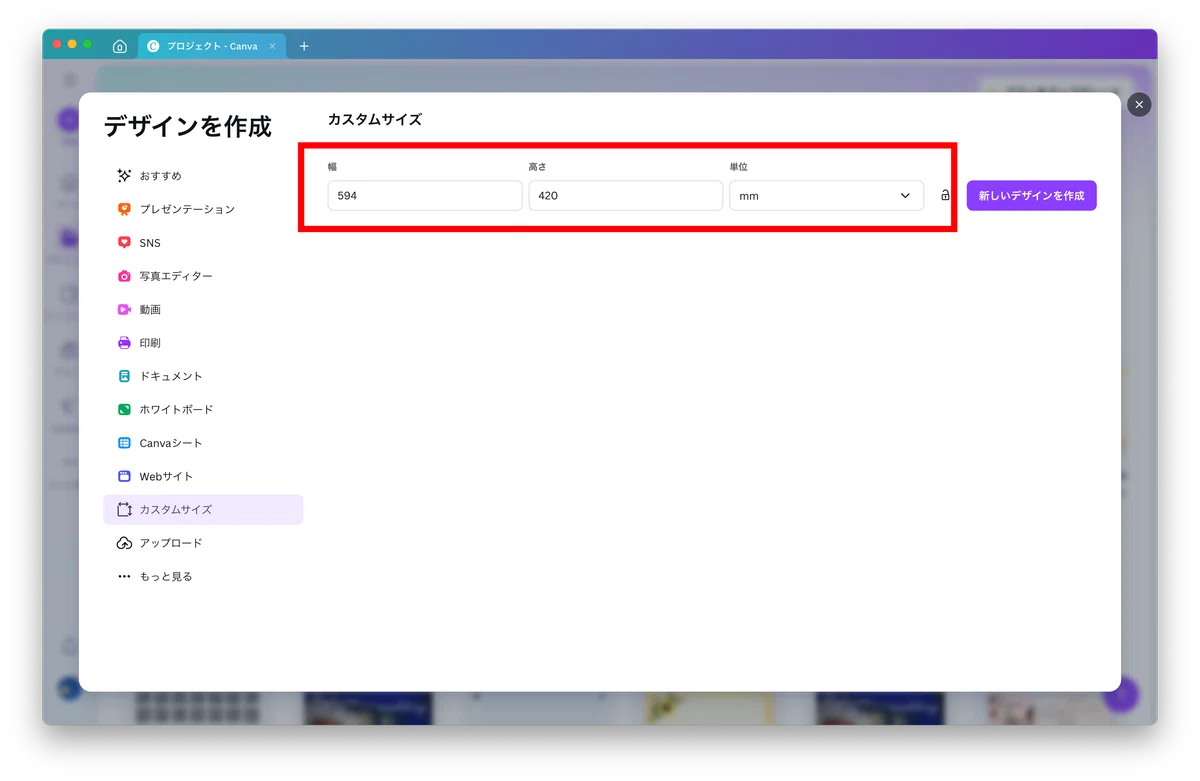Click the プレゼンテーション icon in sidebar
The image size is (1200, 781).
pos(124,209)
